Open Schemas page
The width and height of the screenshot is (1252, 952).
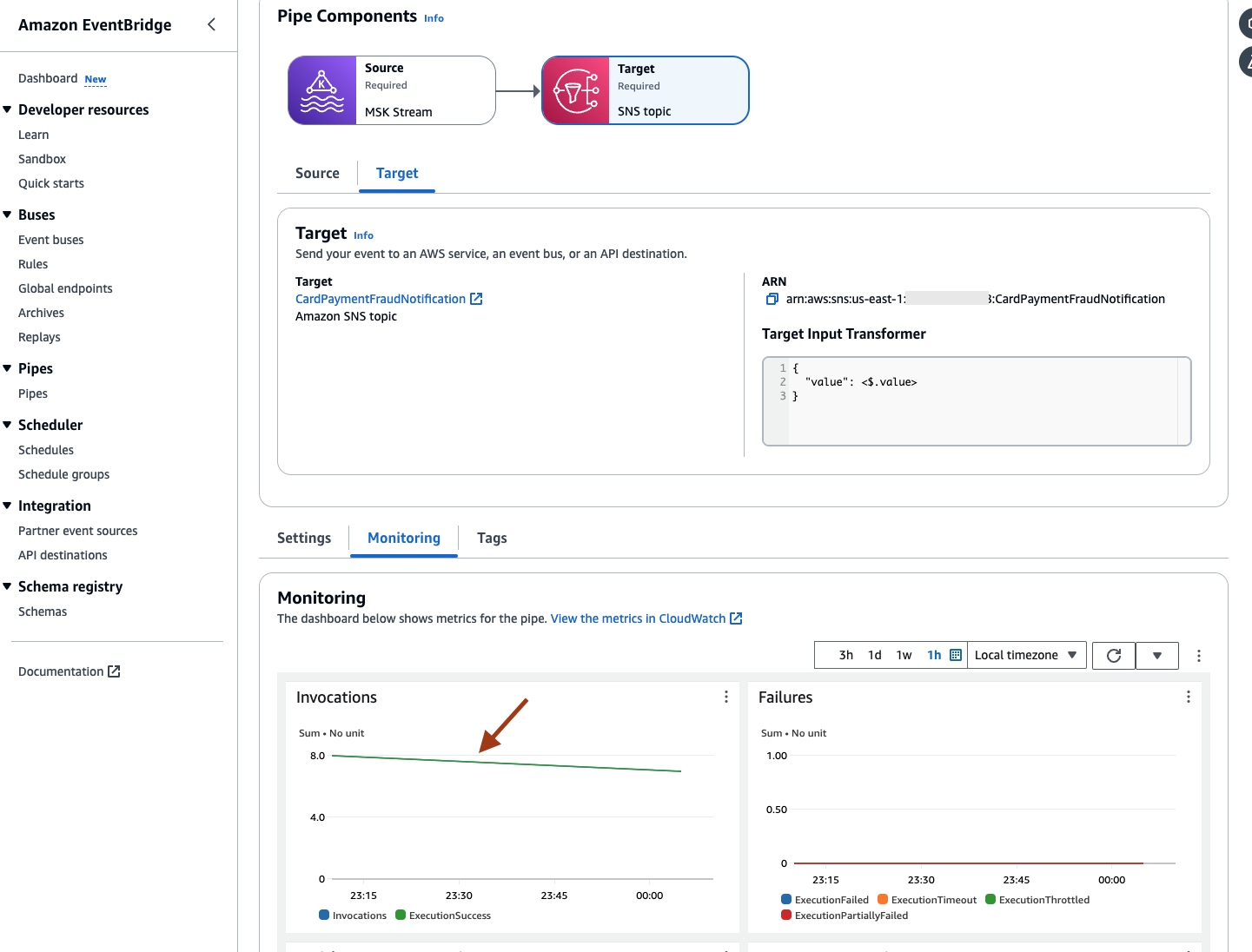(43, 612)
